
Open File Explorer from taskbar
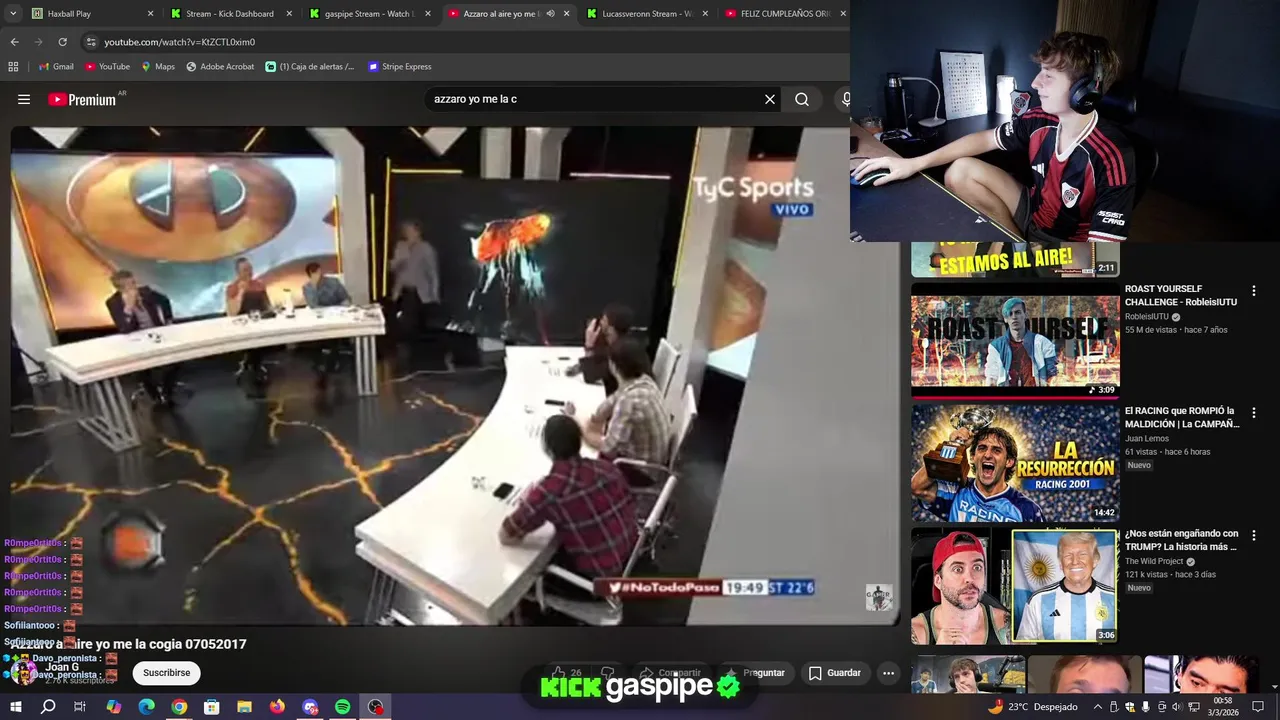(244, 707)
